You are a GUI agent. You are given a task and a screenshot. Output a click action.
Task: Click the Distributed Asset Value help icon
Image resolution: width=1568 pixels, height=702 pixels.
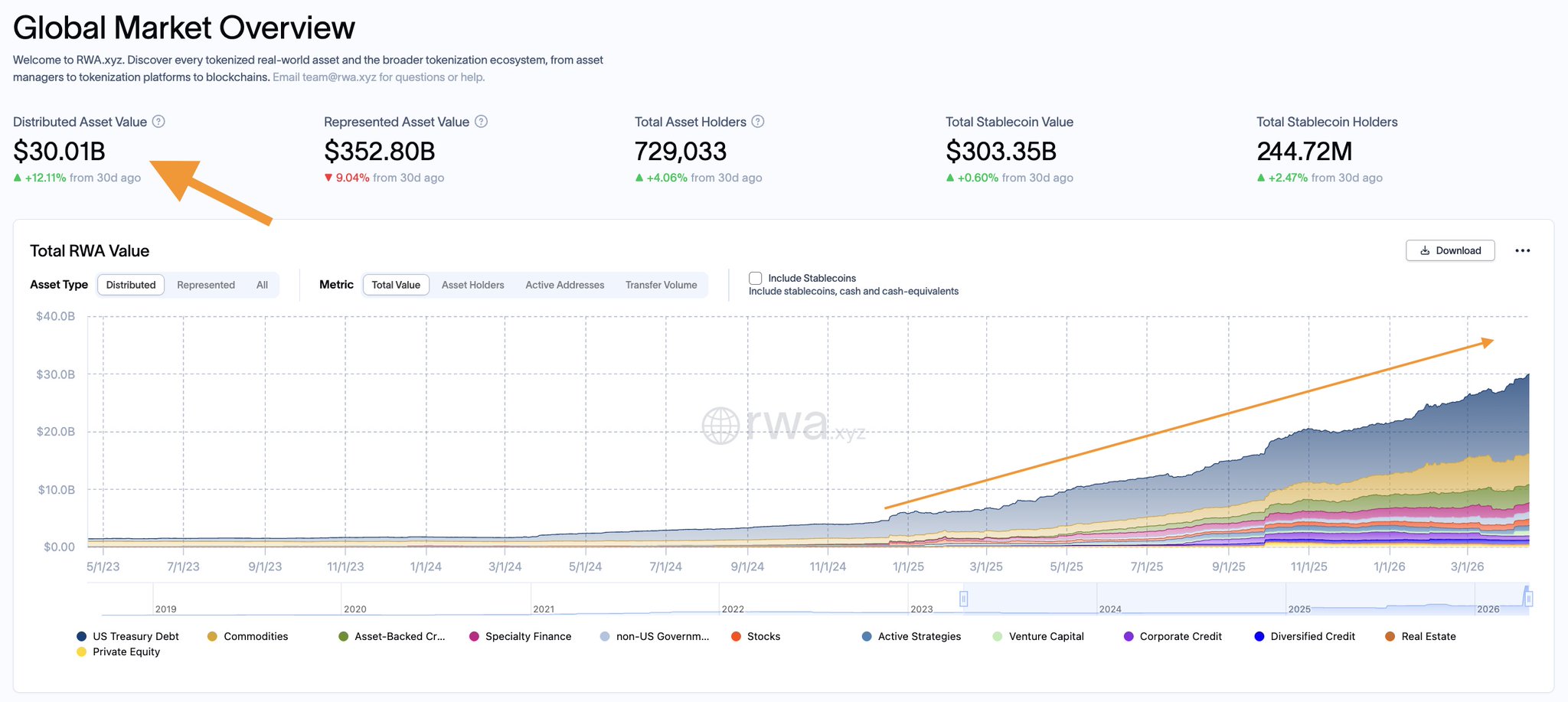pyautogui.click(x=158, y=122)
